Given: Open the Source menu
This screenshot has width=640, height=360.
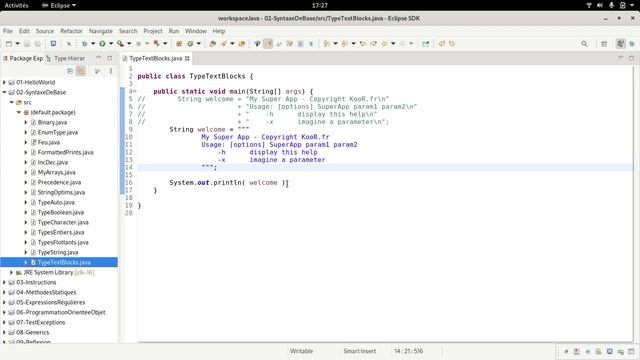Looking at the screenshot, I should tap(44, 31).
